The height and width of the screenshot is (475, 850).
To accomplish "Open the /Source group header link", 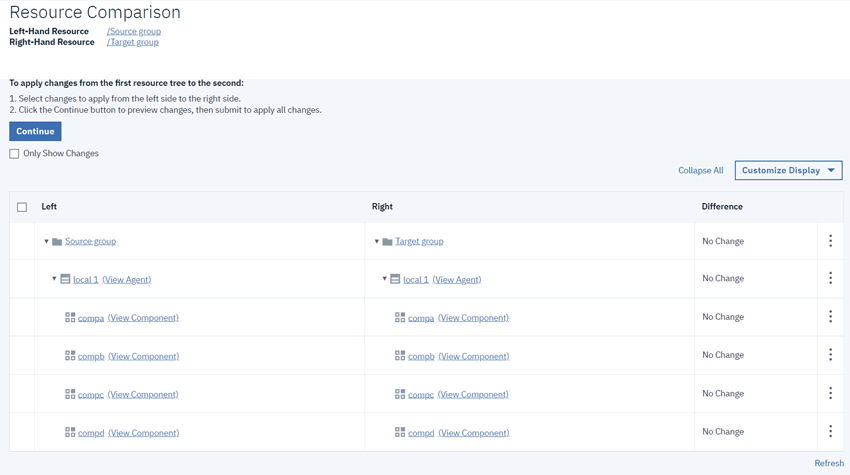I will [134, 31].
